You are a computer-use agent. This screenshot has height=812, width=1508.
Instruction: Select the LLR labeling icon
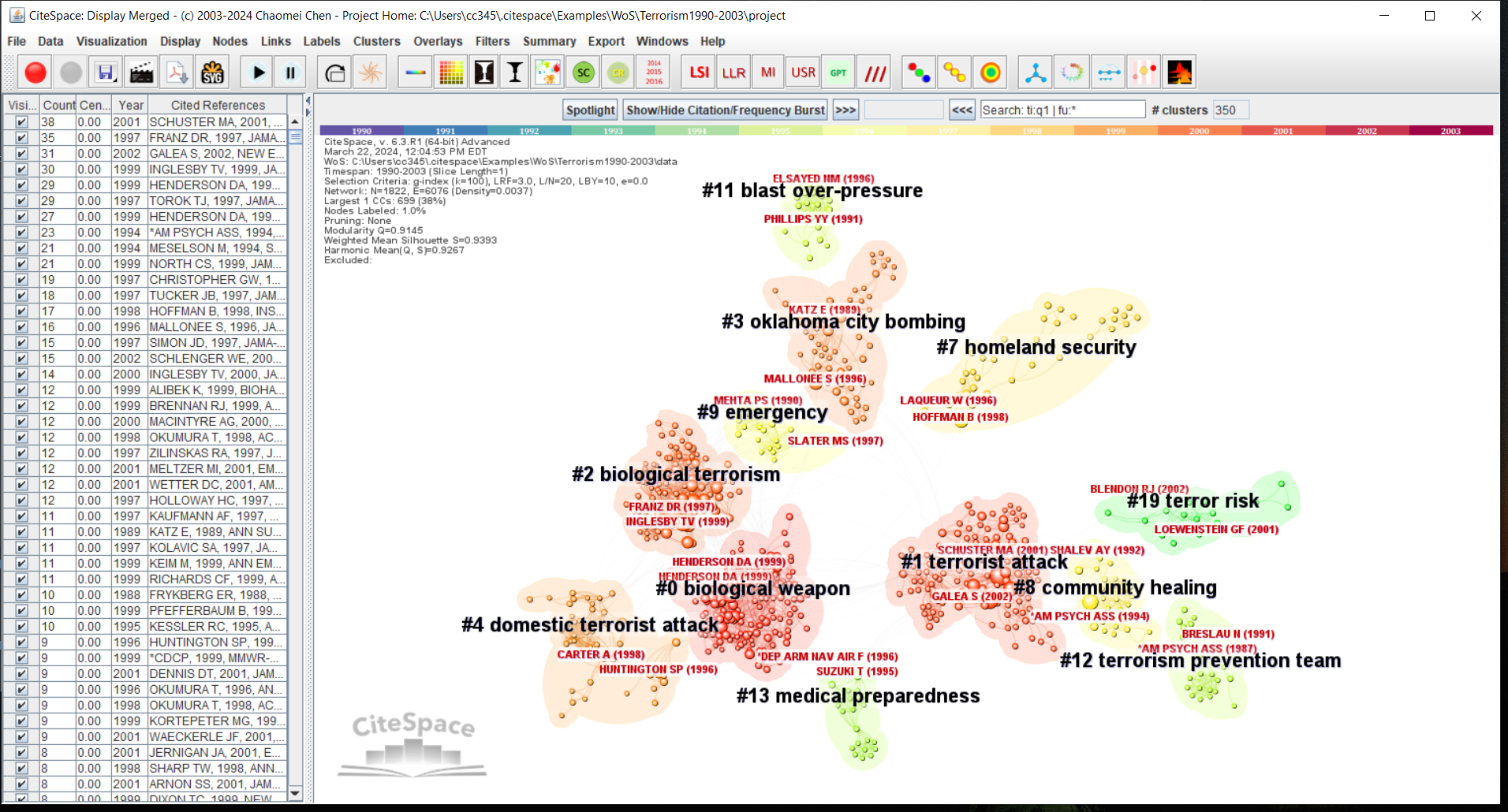733,73
